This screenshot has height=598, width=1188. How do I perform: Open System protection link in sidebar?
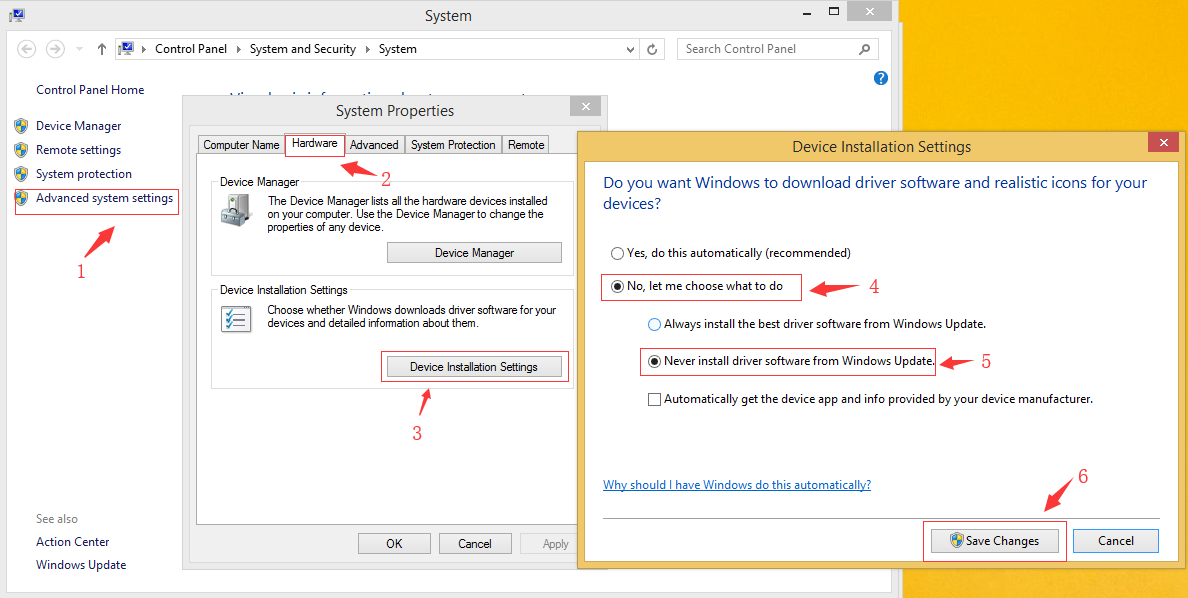click(84, 174)
